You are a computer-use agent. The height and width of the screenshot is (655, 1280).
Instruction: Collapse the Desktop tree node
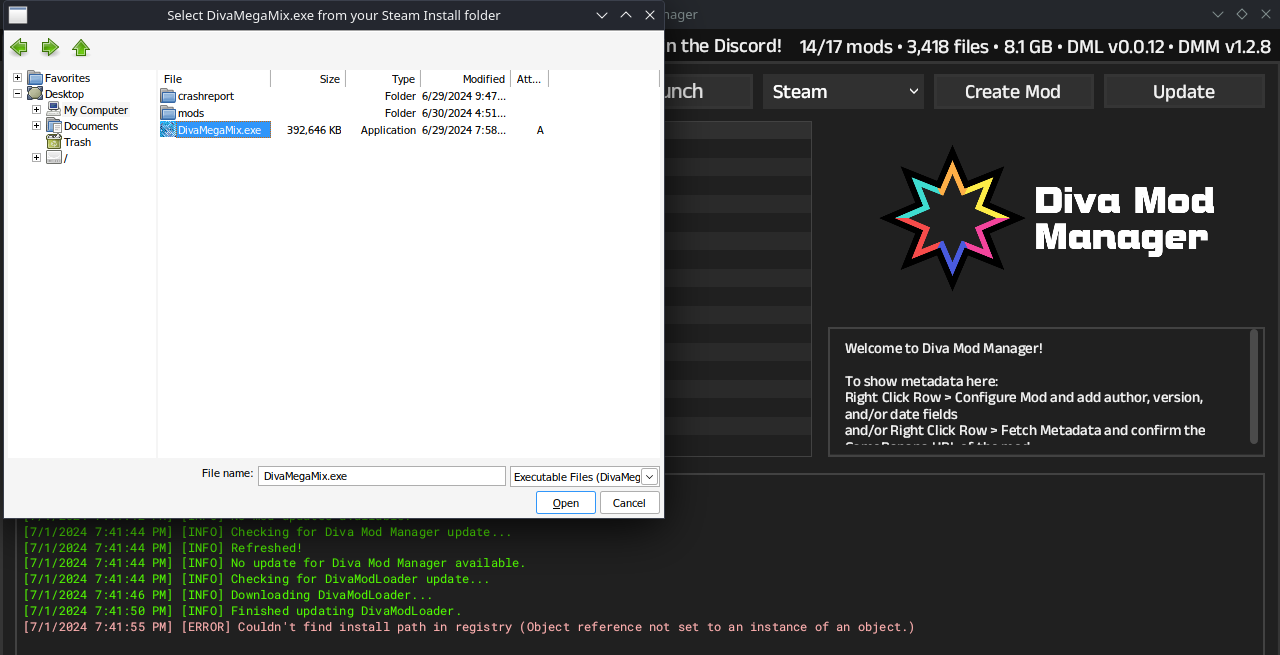point(17,94)
